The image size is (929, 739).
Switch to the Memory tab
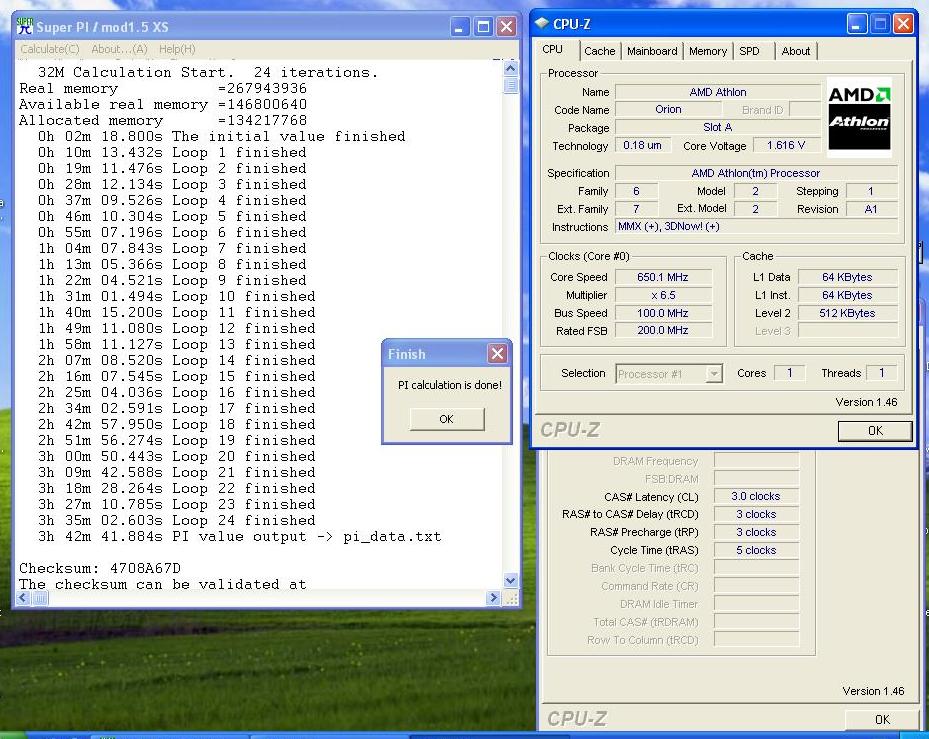pyautogui.click(x=708, y=51)
